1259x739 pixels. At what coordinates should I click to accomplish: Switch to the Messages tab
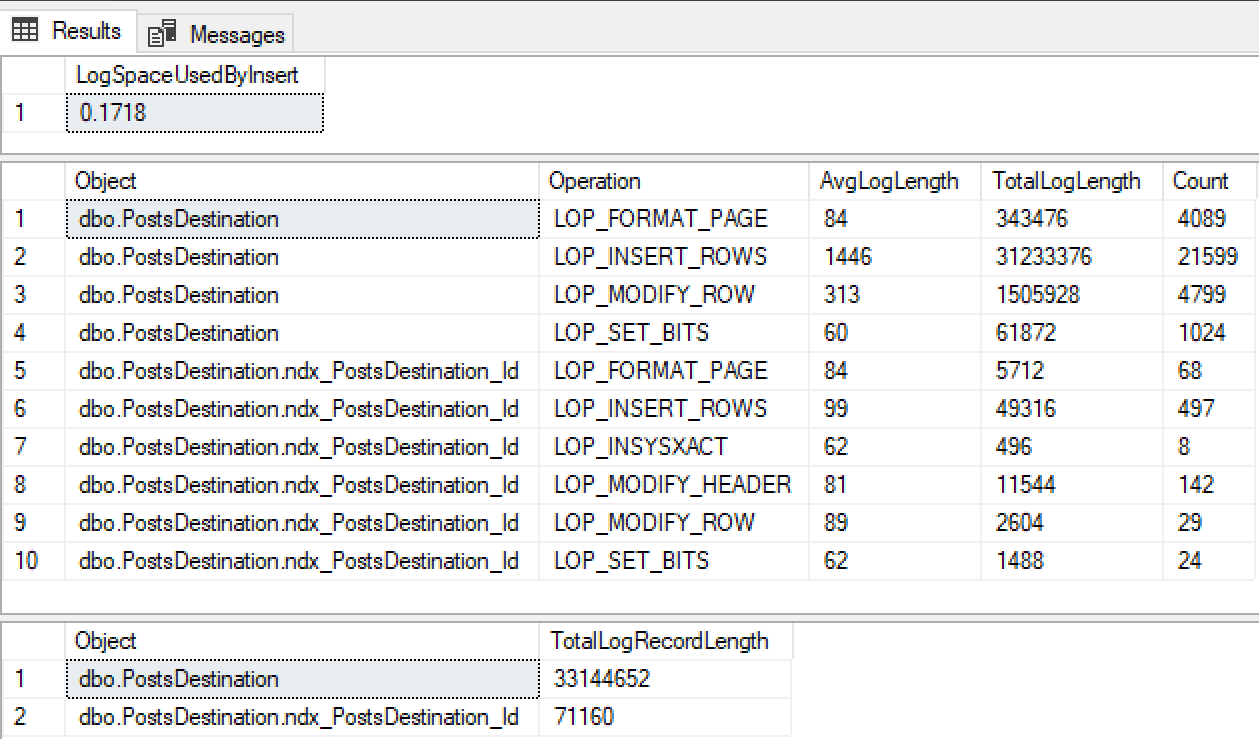tap(236, 35)
